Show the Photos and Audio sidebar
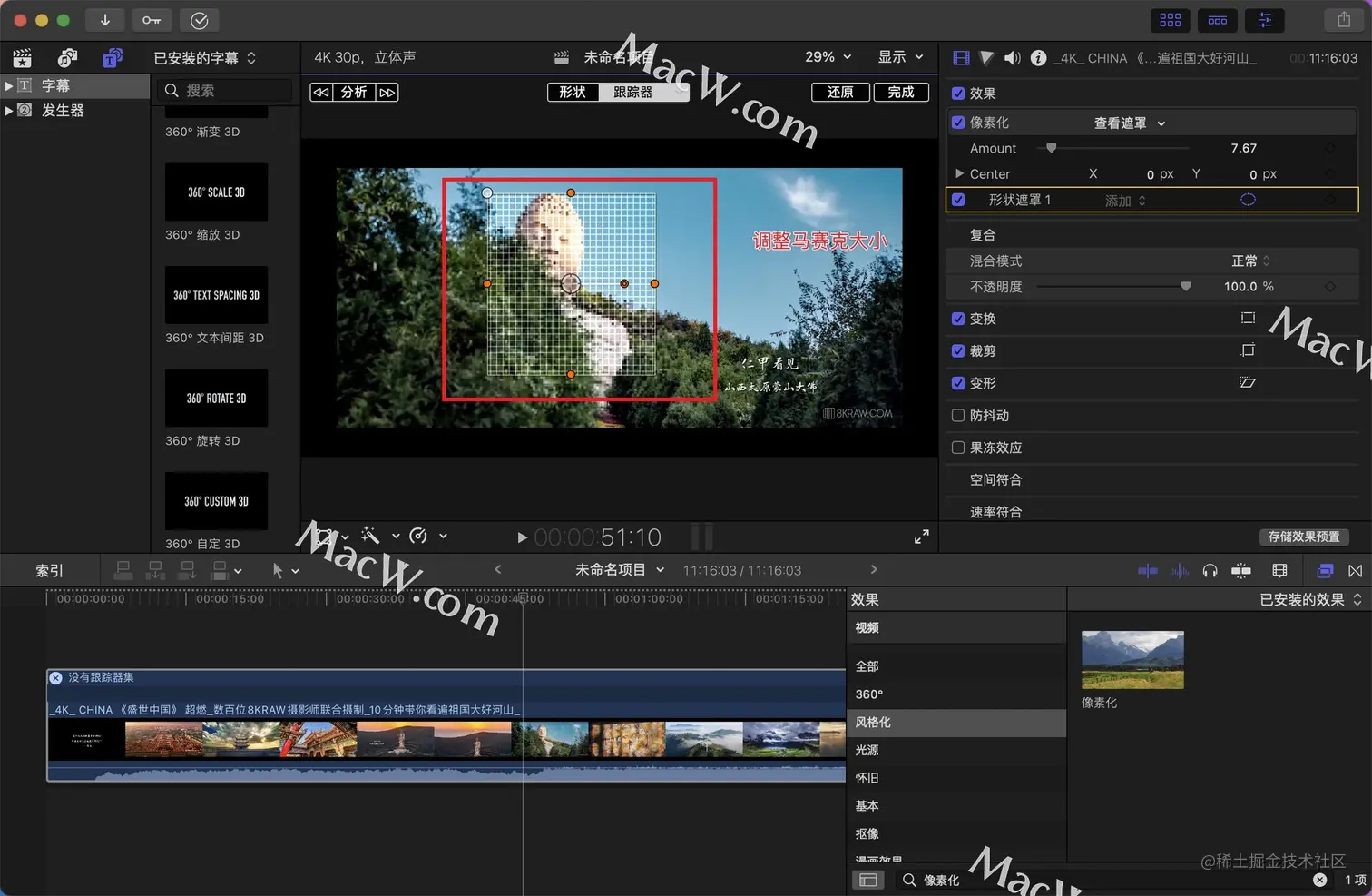1372x896 pixels. 67,58
